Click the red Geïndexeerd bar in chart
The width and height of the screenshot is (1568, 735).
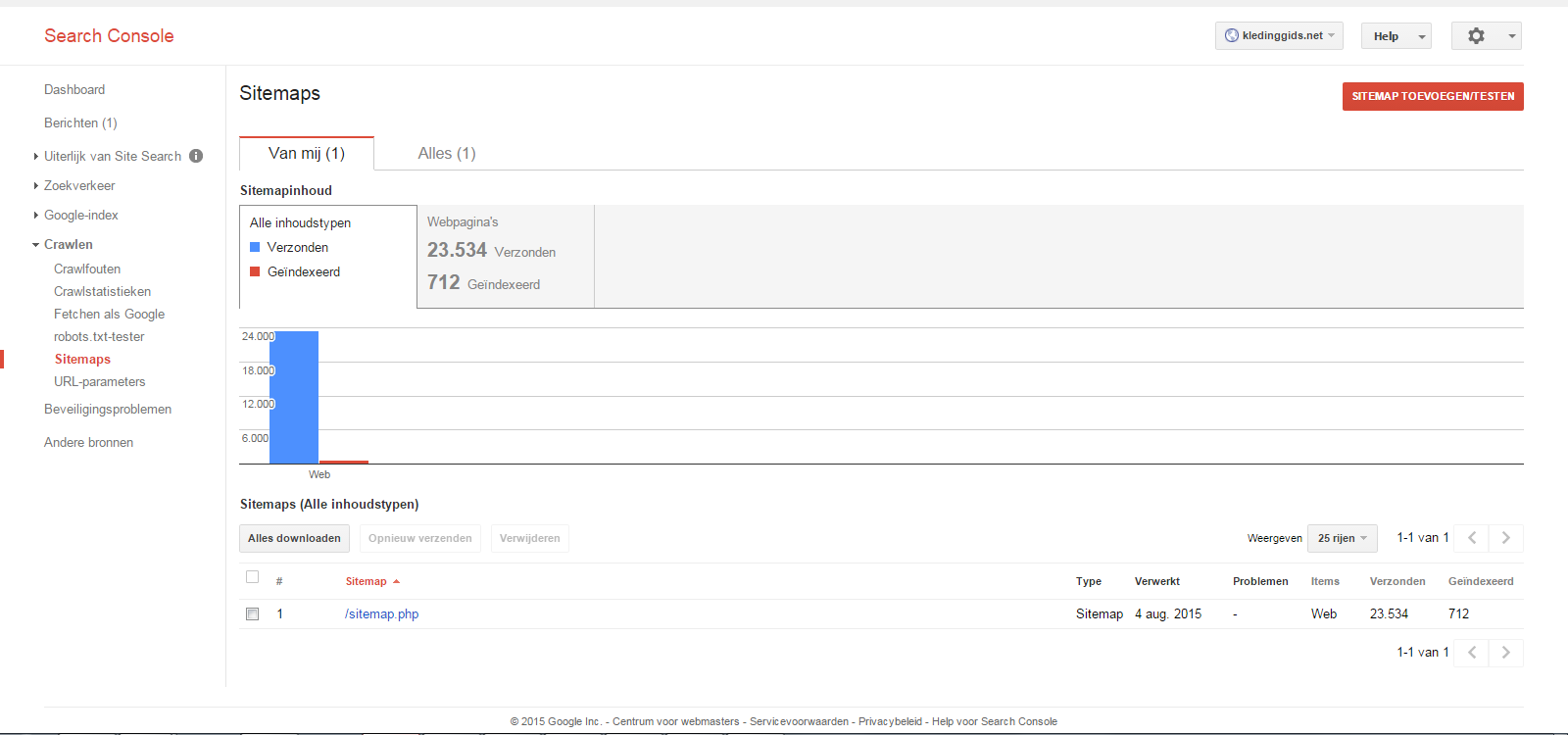(344, 462)
